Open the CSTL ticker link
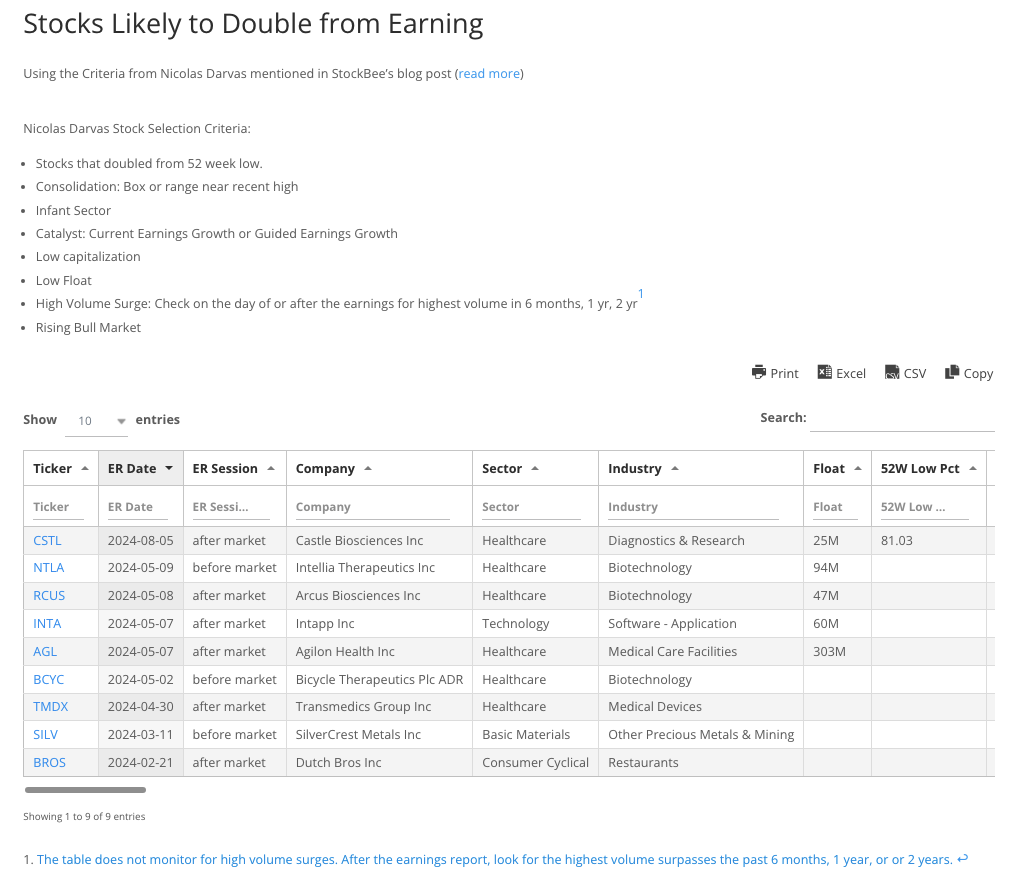Screen dimensions: 1017x880 pyautogui.click(x=47, y=540)
